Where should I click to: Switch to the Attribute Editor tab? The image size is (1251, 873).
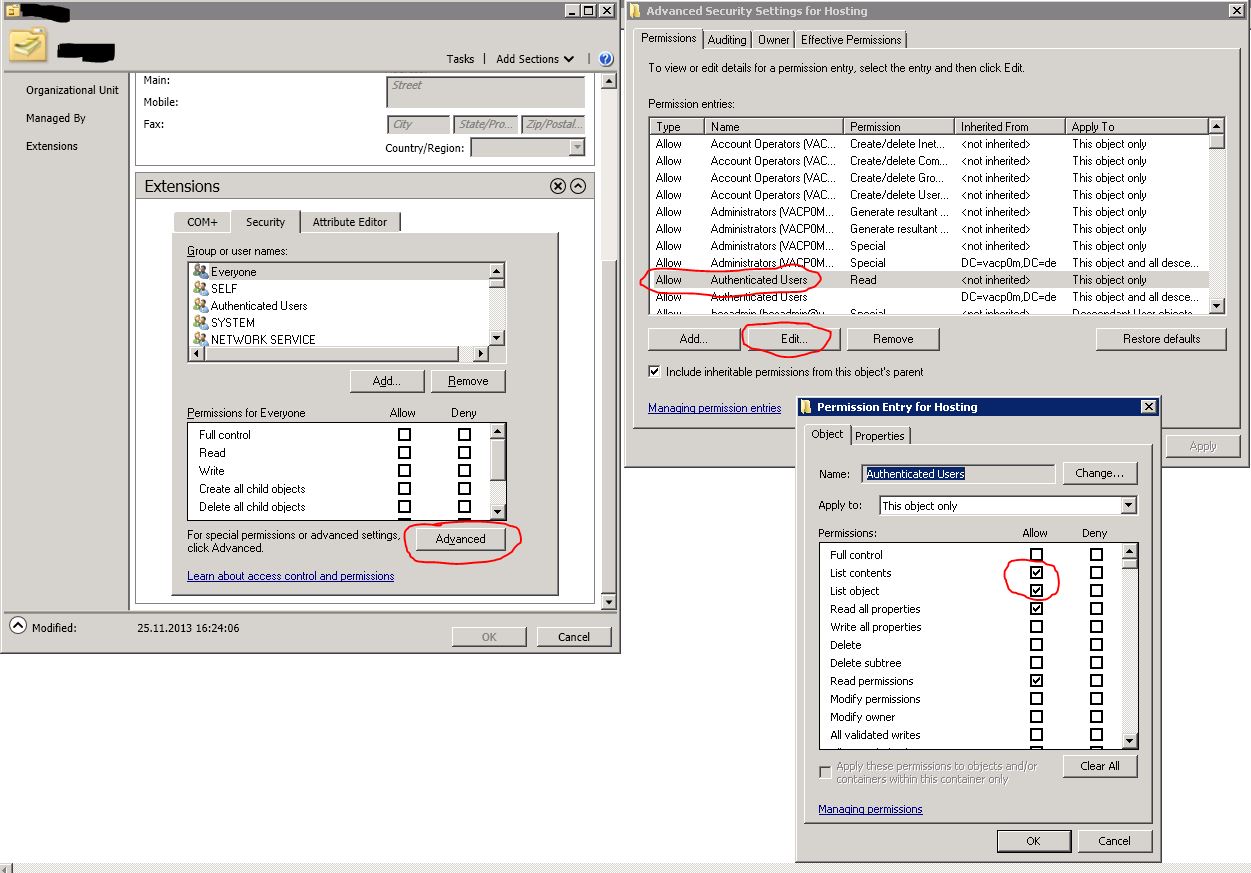[x=350, y=221]
